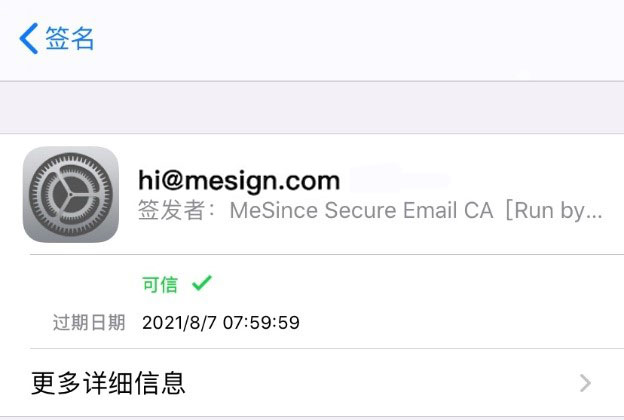This screenshot has height=420, width=624.
Task: Expand details using the right gray chevron
Action: pyautogui.click(x=585, y=383)
